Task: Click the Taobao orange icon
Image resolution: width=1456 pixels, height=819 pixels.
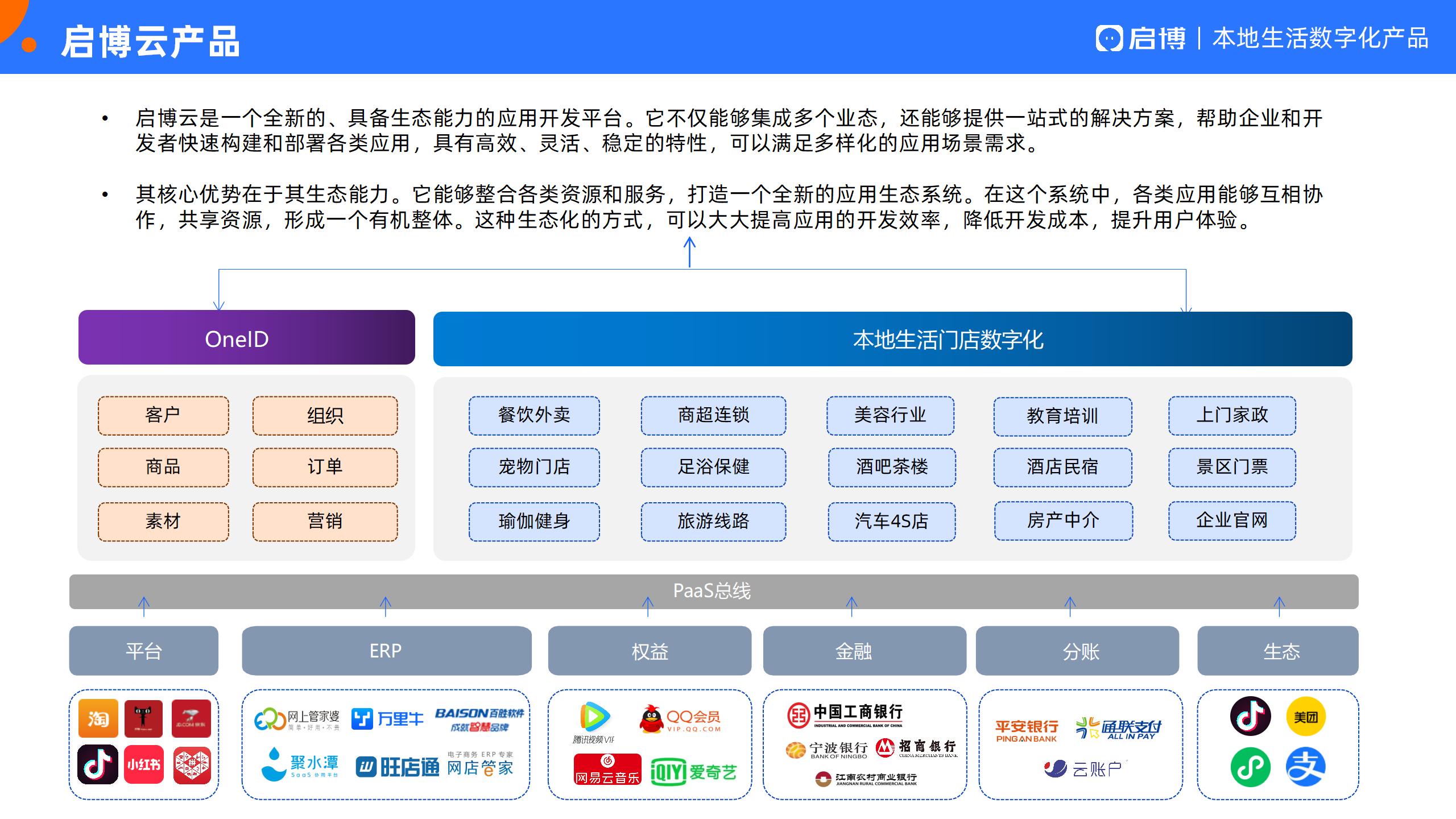Action: 98,718
